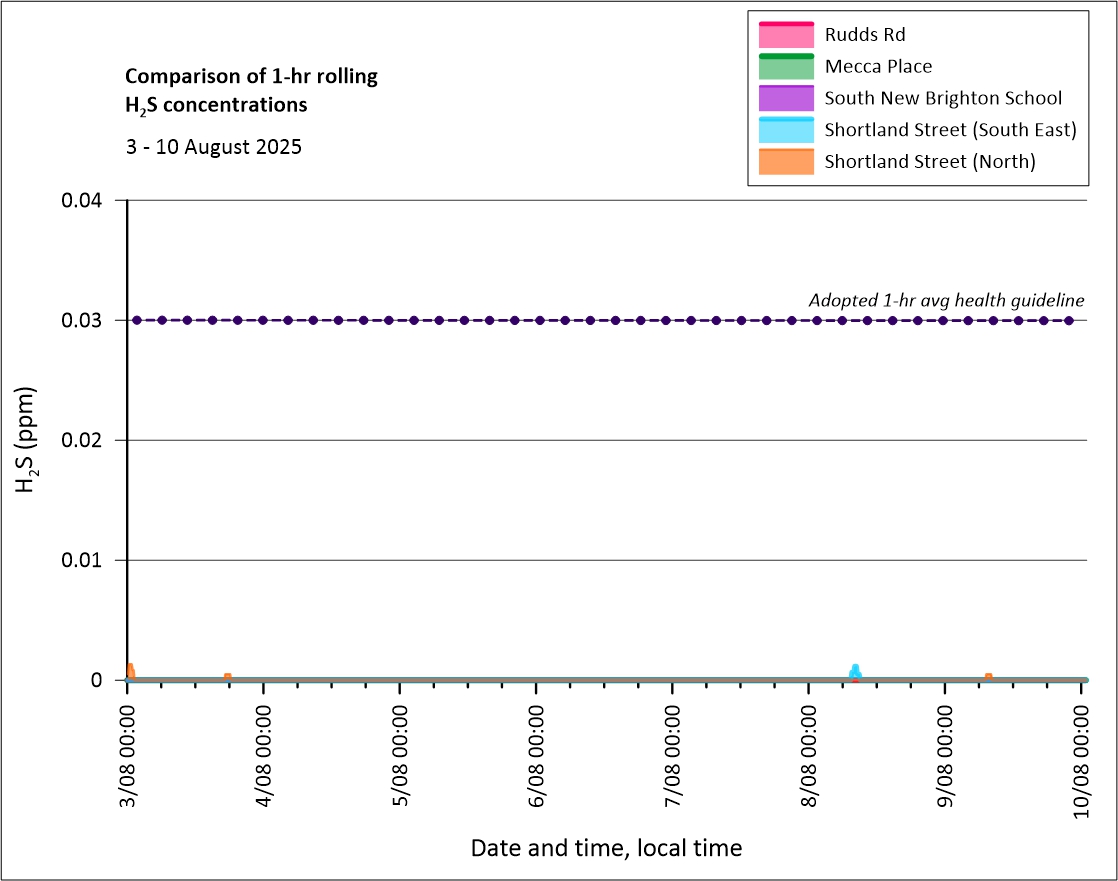Select the 3 - 10 August 2025 subtitle
1118x881 pixels.
[213, 146]
